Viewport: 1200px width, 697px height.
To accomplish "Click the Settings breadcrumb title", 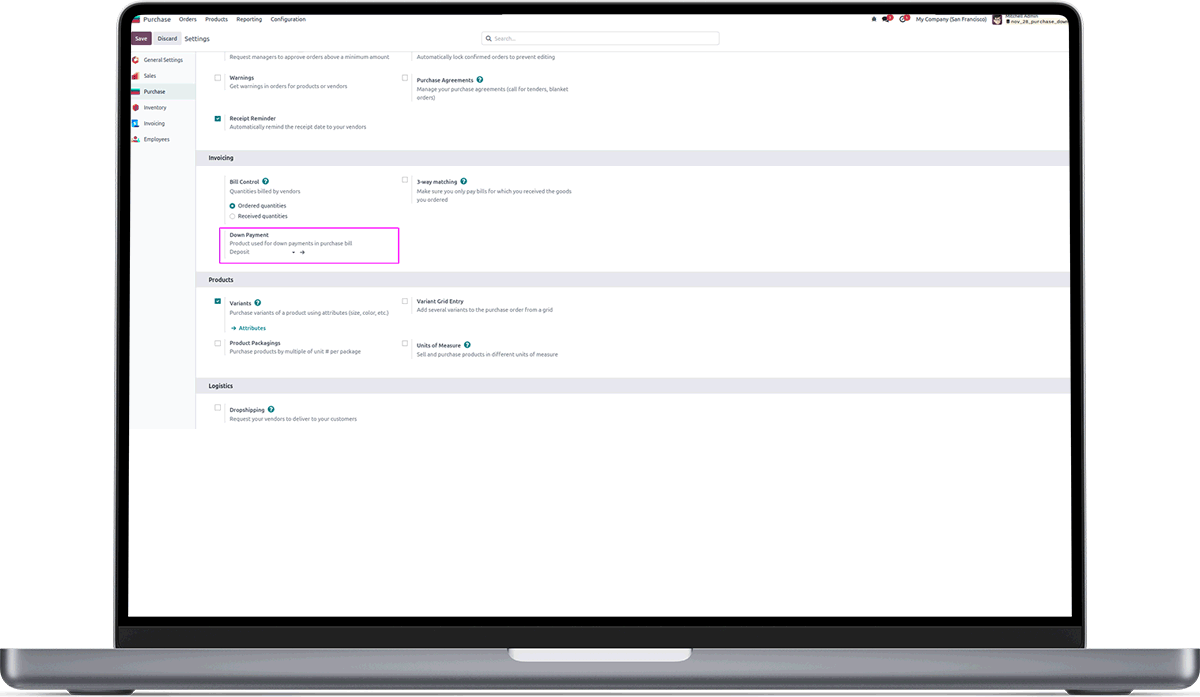I will click(197, 38).
